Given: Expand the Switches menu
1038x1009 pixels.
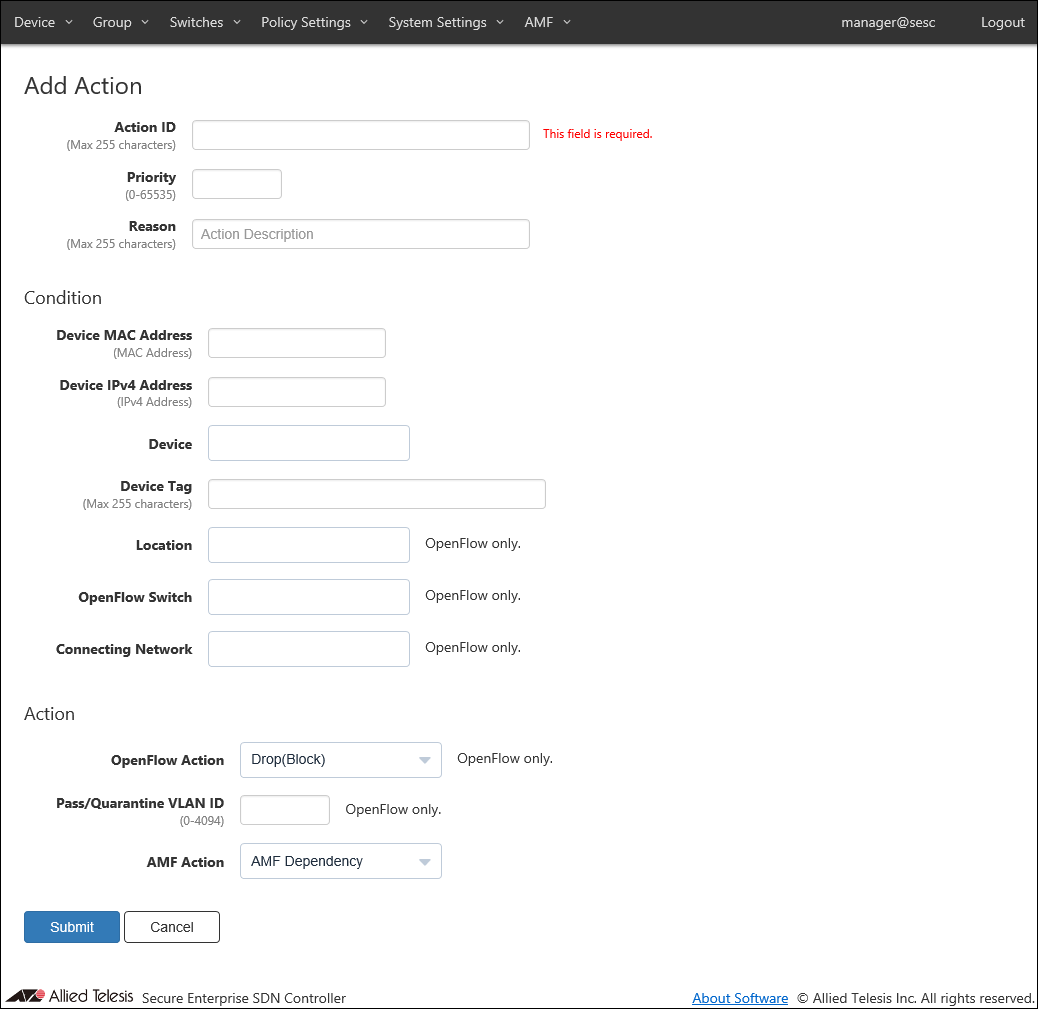Looking at the screenshot, I should click(x=205, y=22).
